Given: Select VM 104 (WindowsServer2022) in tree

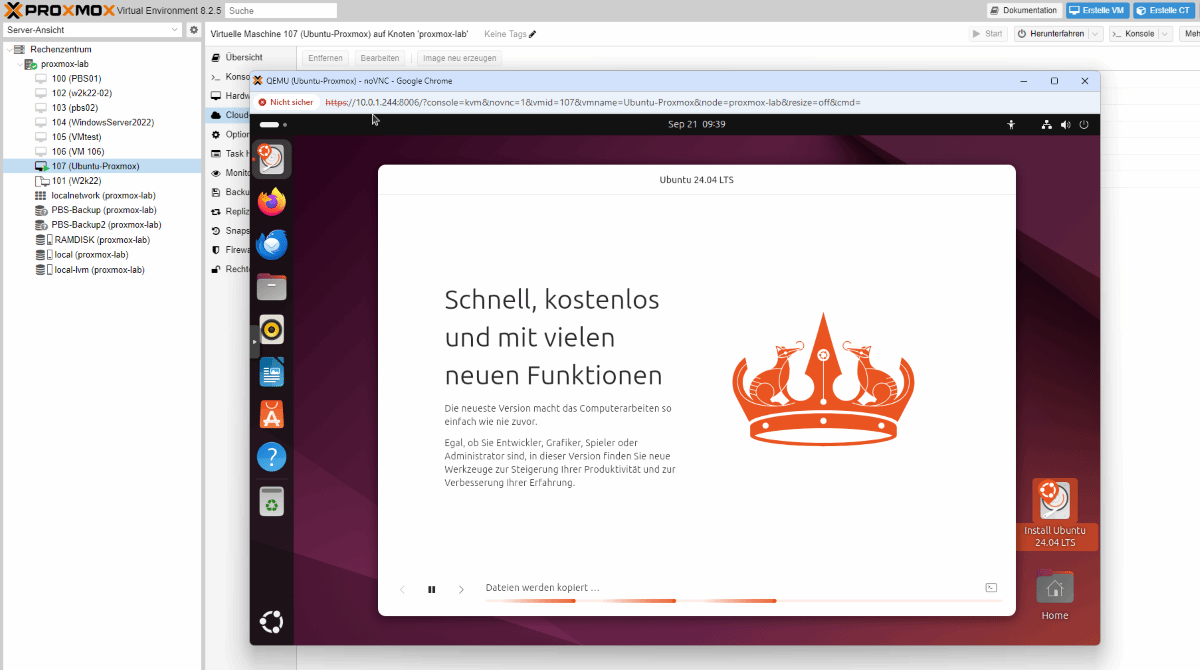Looking at the screenshot, I should coord(102,122).
